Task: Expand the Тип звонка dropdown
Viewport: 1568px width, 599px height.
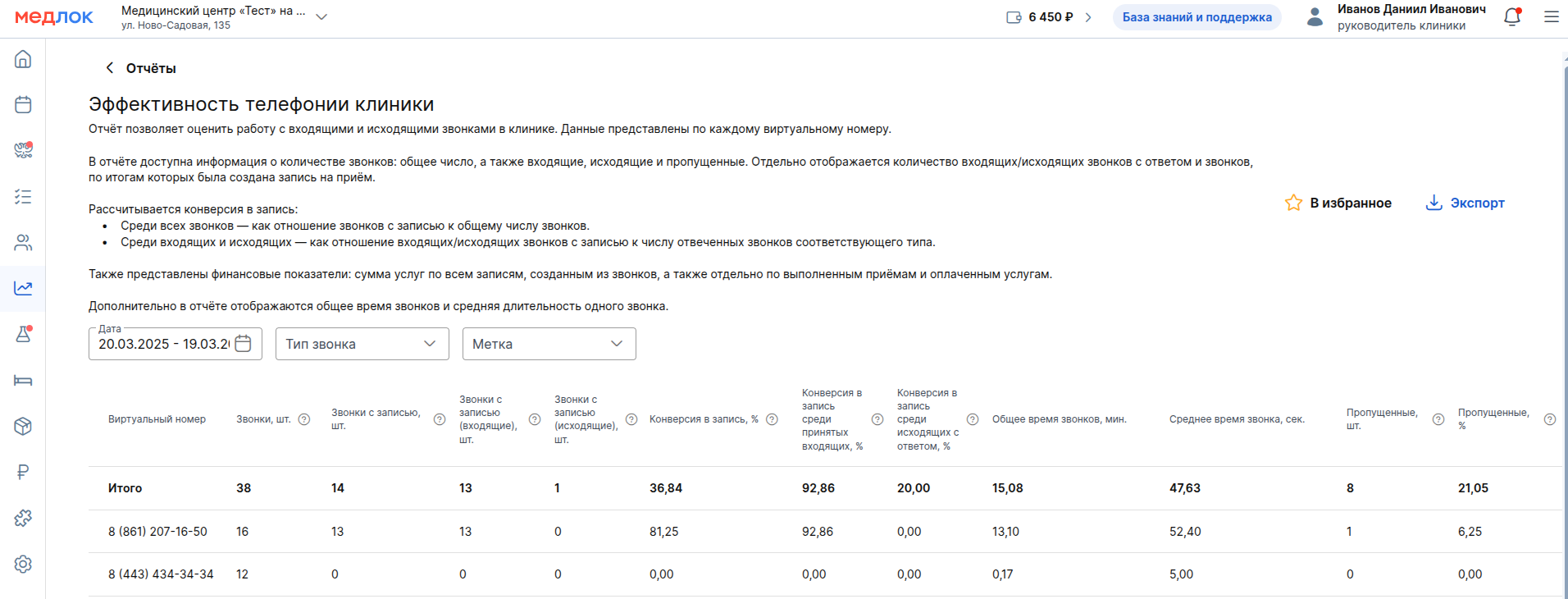Action: [362, 344]
